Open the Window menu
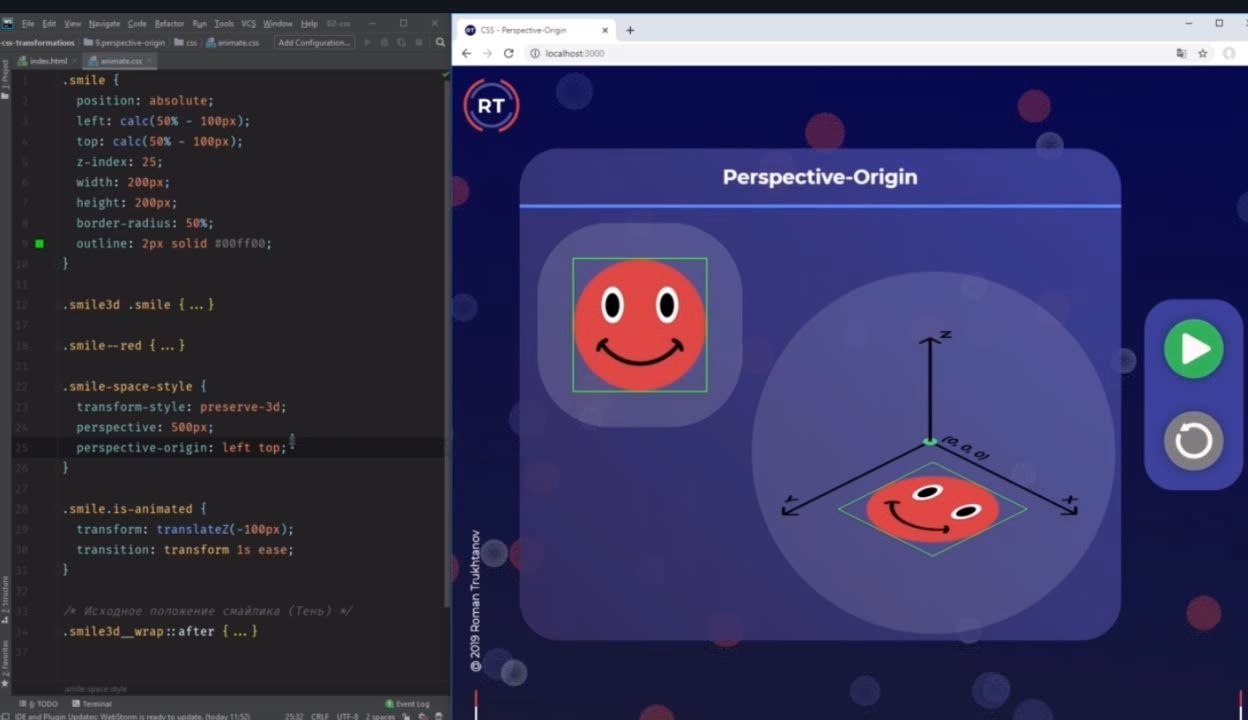The image size is (1248, 720). (x=278, y=23)
